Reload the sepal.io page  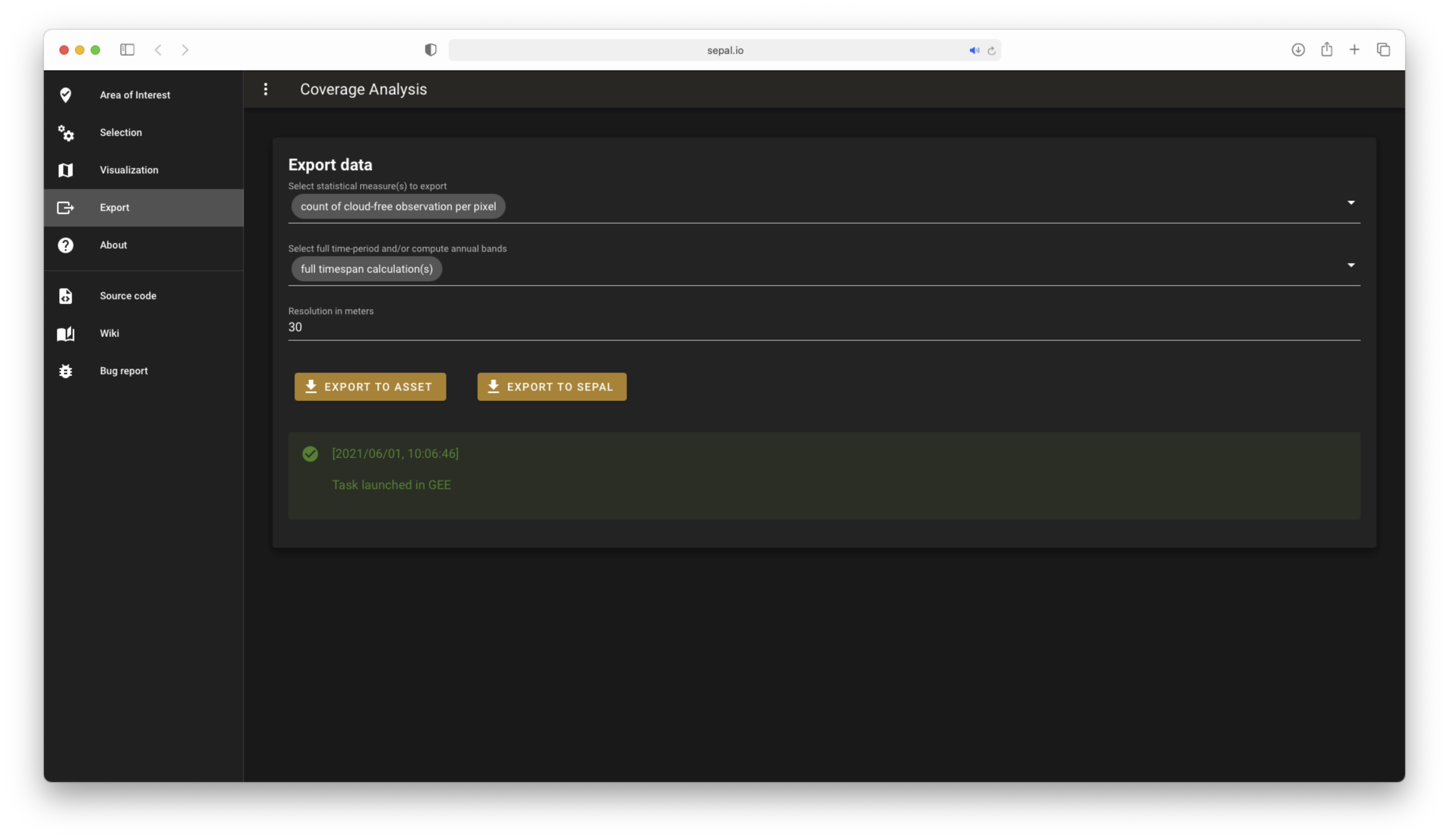coord(991,51)
